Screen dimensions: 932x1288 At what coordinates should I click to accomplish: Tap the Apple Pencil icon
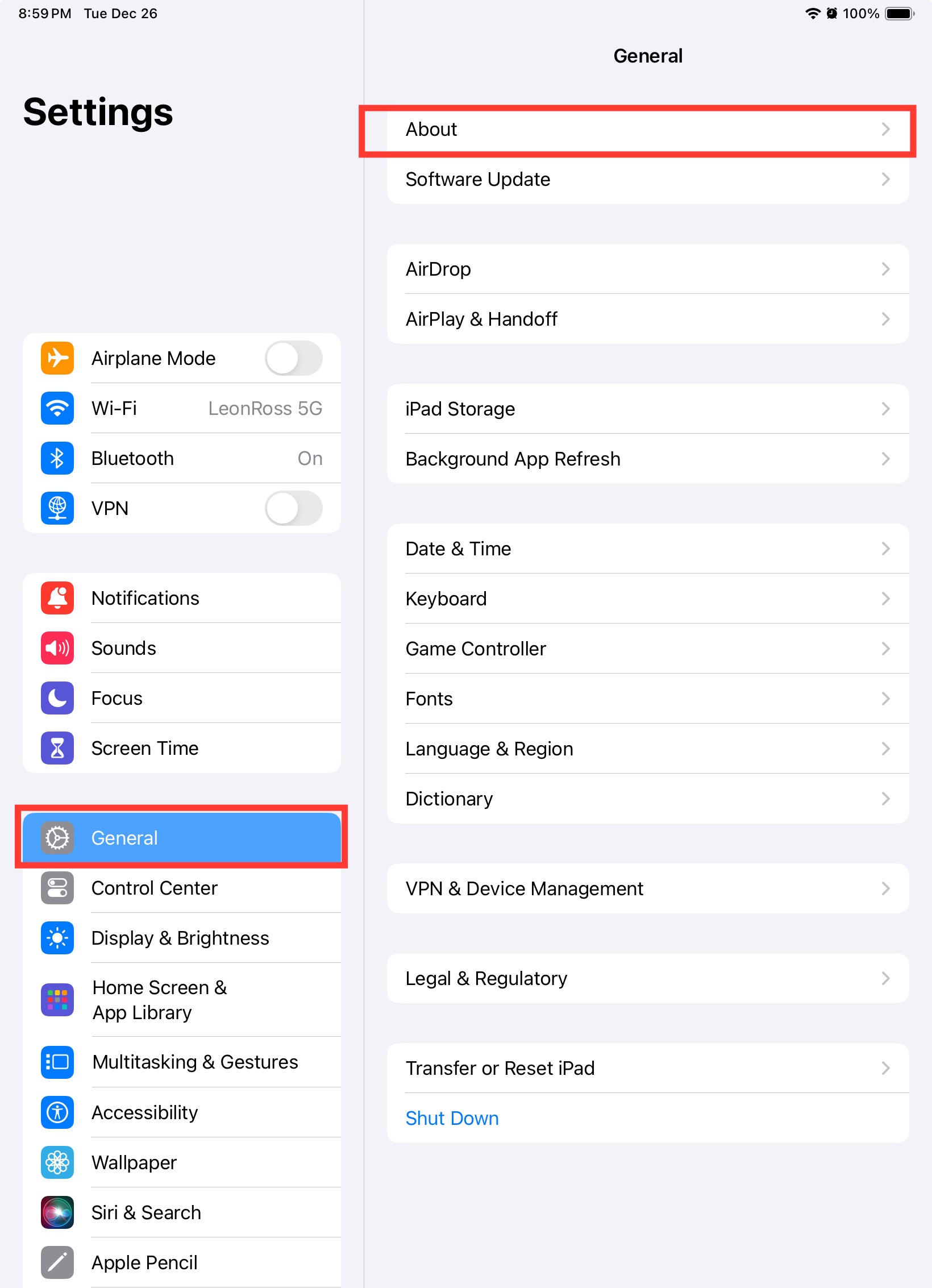(57, 1262)
